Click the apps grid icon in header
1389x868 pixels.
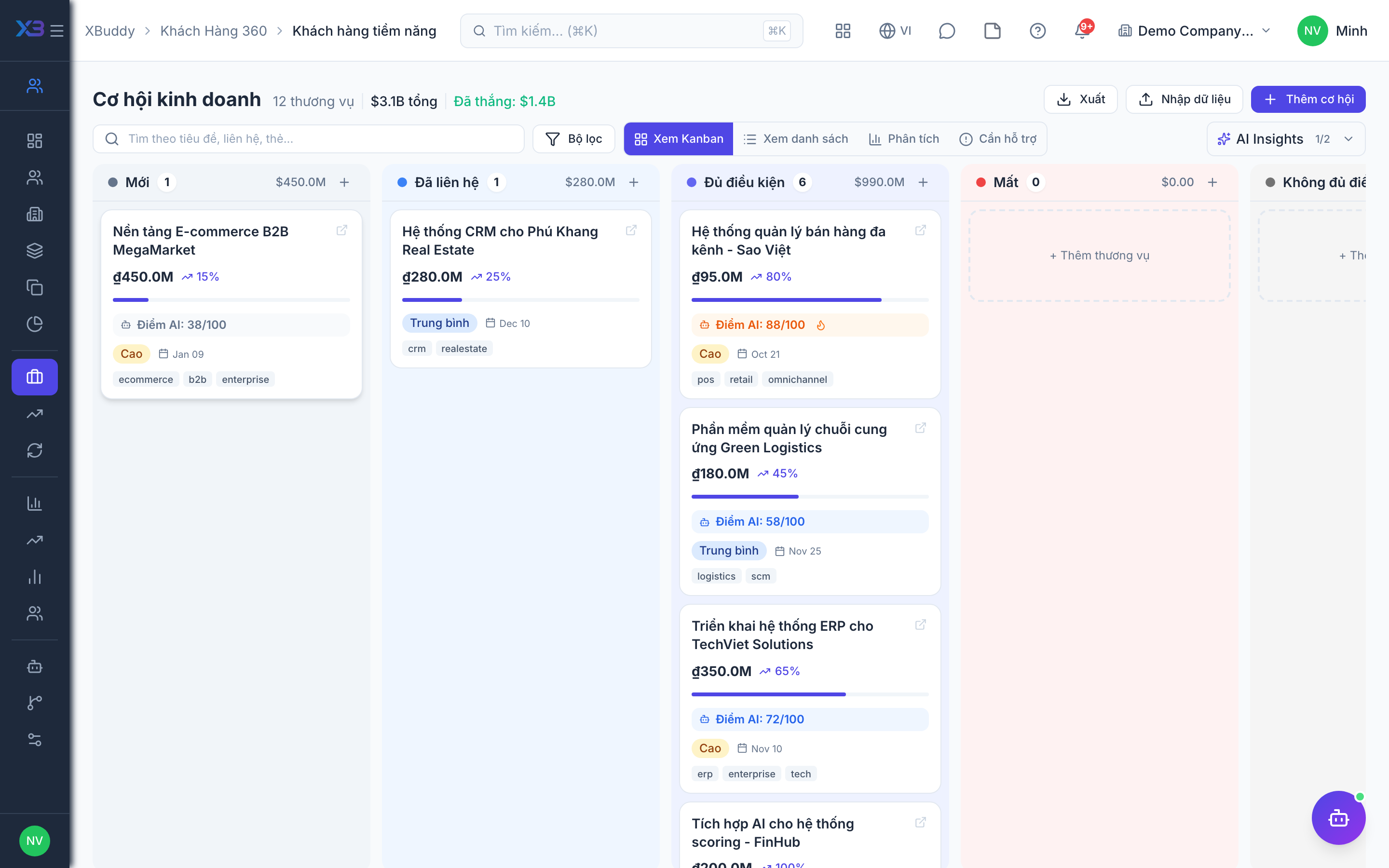[843, 30]
